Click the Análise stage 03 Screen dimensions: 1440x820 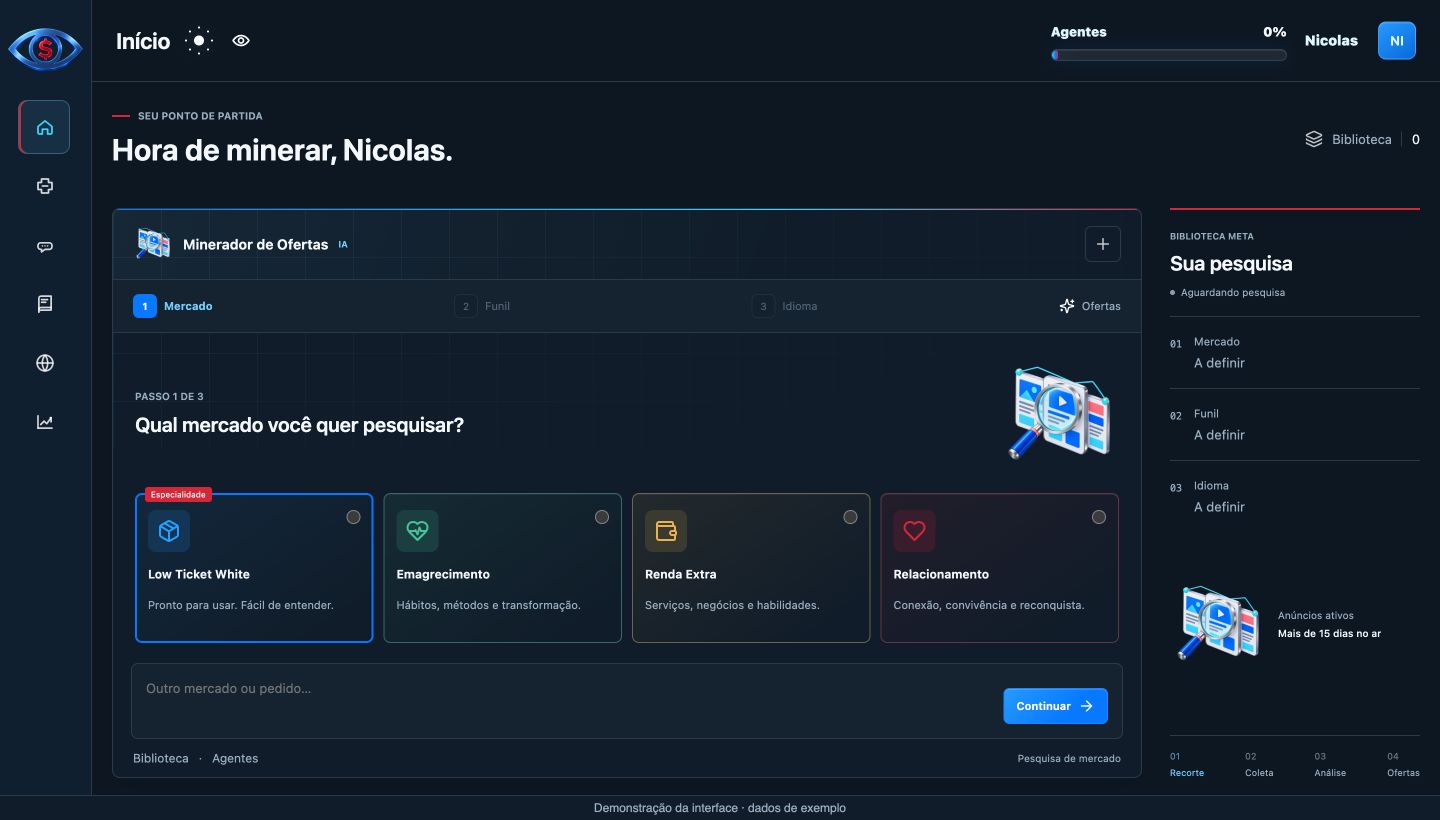point(1330,765)
